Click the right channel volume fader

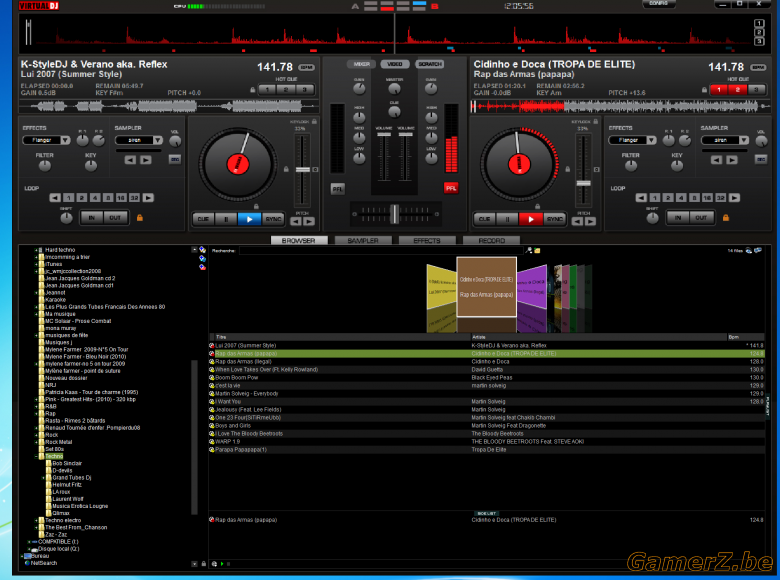pyautogui.click(x=405, y=134)
